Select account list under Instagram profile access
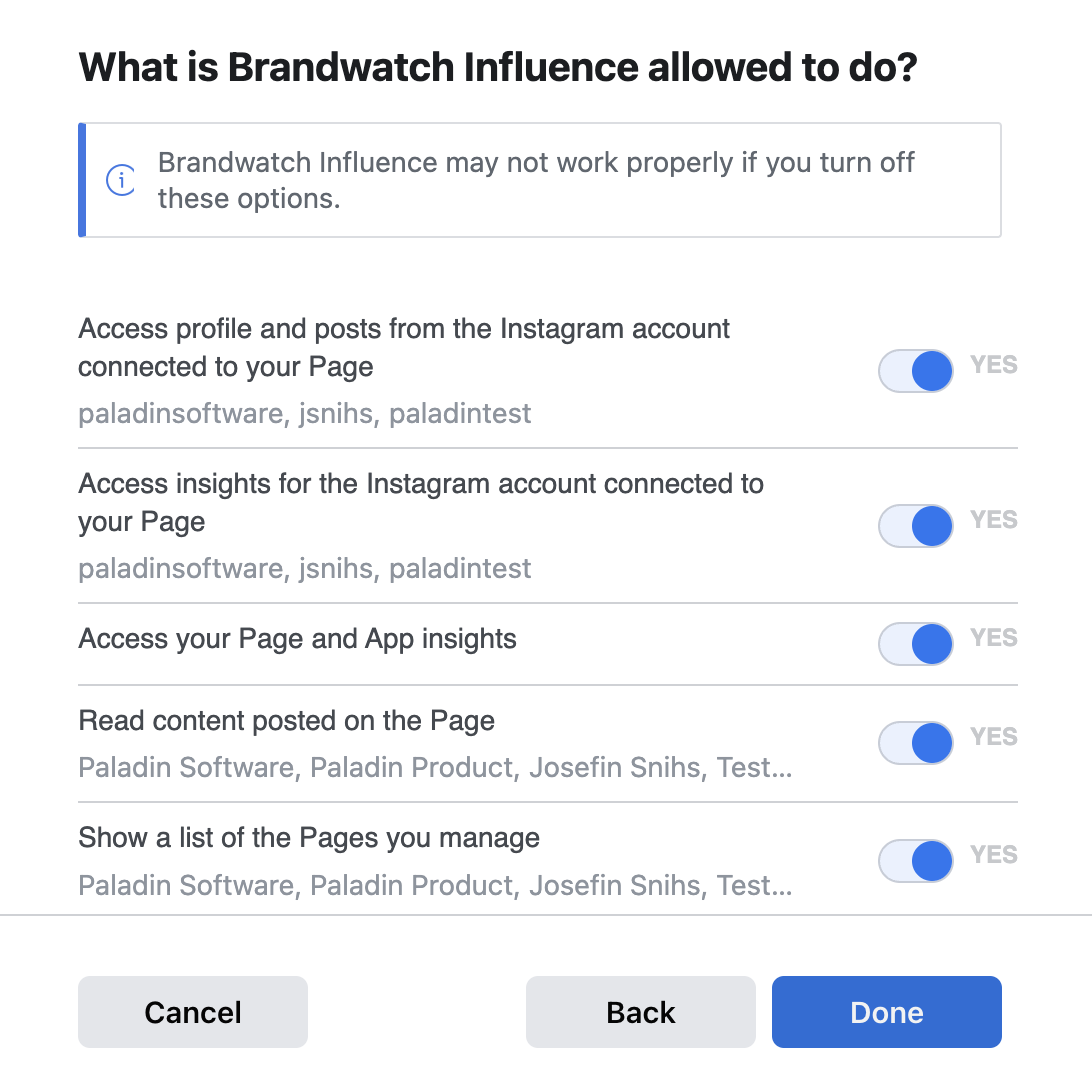1092x1084 pixels. pos(304,414)
